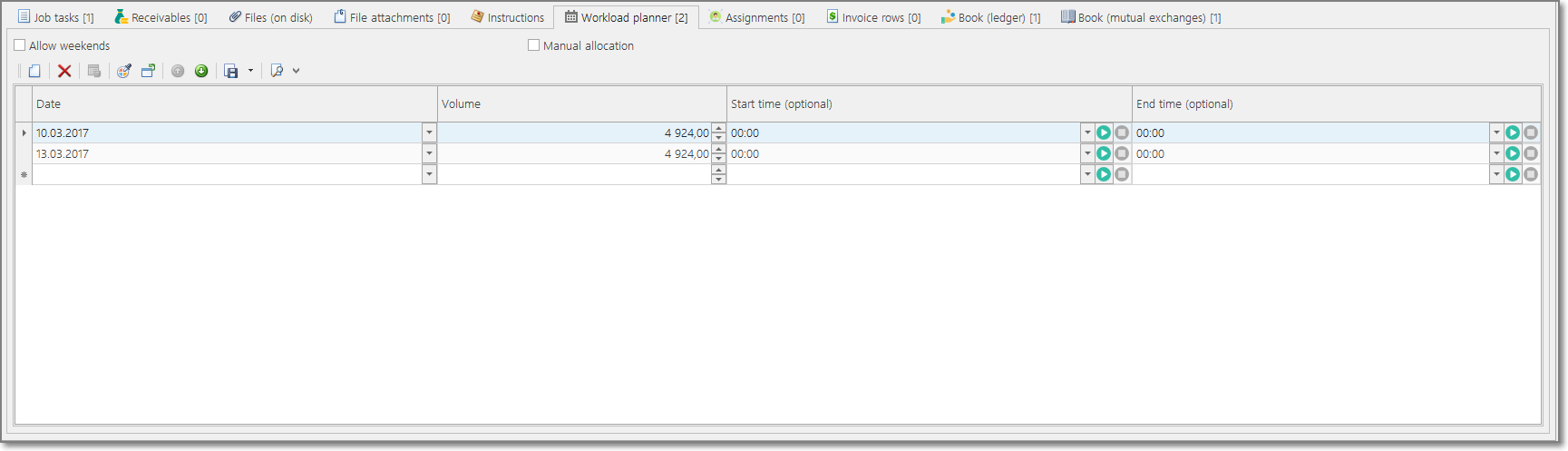Image resolution: width=1568 pixels, height=451 pixels.
Task: Open the Assignments [0] tab
Action: point(757,17)
